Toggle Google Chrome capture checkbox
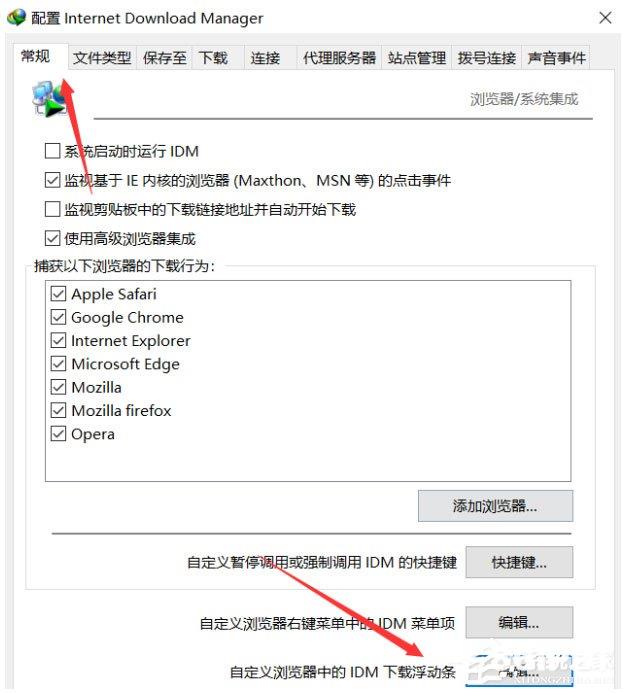This screenshot has height=693, width=623. pos(58,317)
